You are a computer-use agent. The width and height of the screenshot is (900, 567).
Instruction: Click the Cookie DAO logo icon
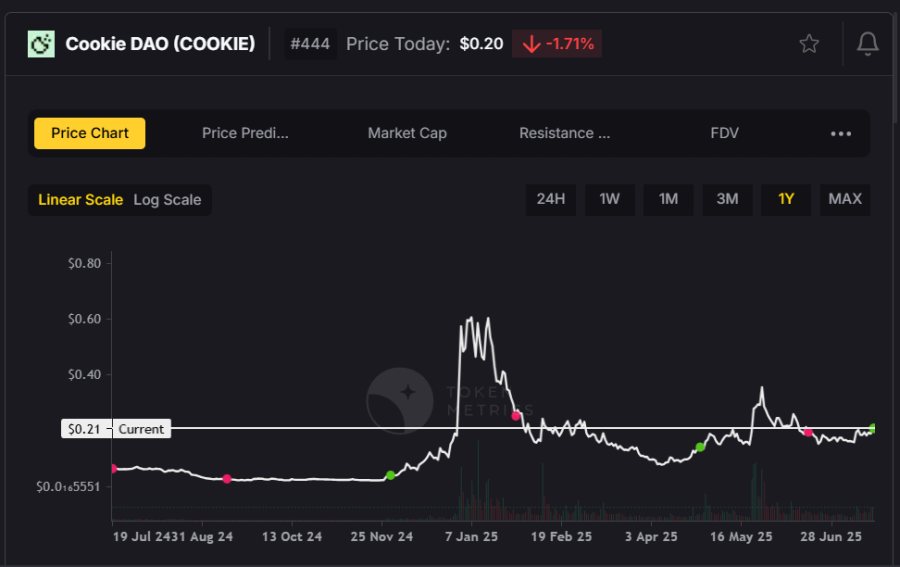(41, 43)
